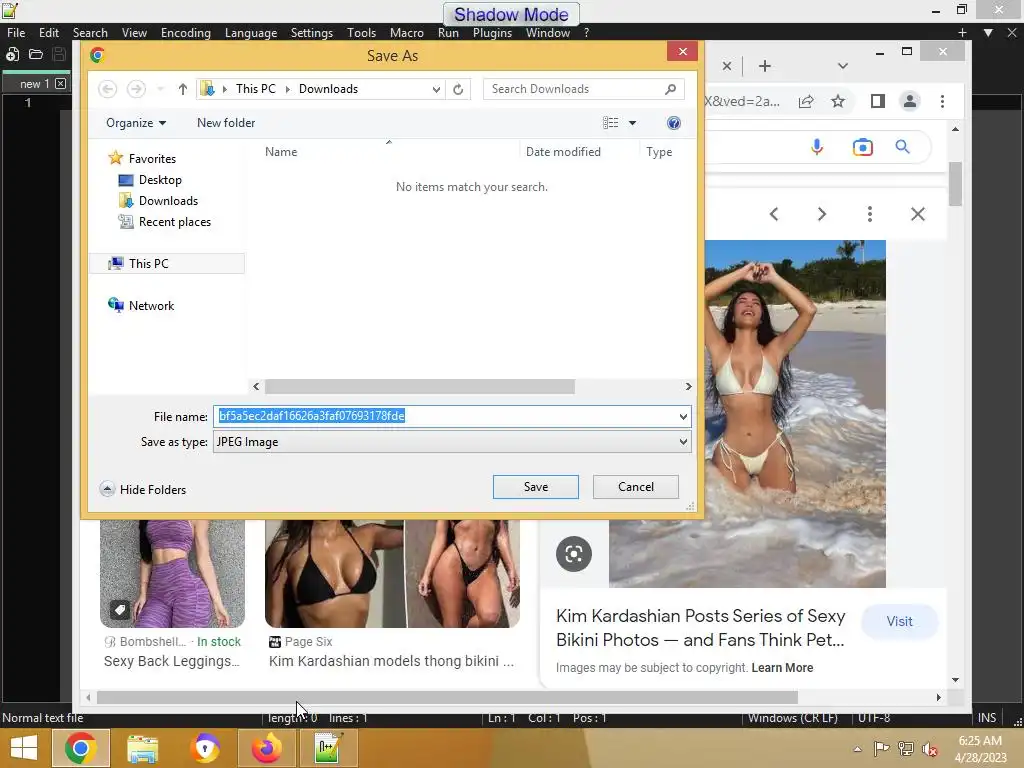The width and height of the screenshot is (1024, 768).
Task: Click the Lens search-inside-image icon
Action: click(x=573, y=554)
